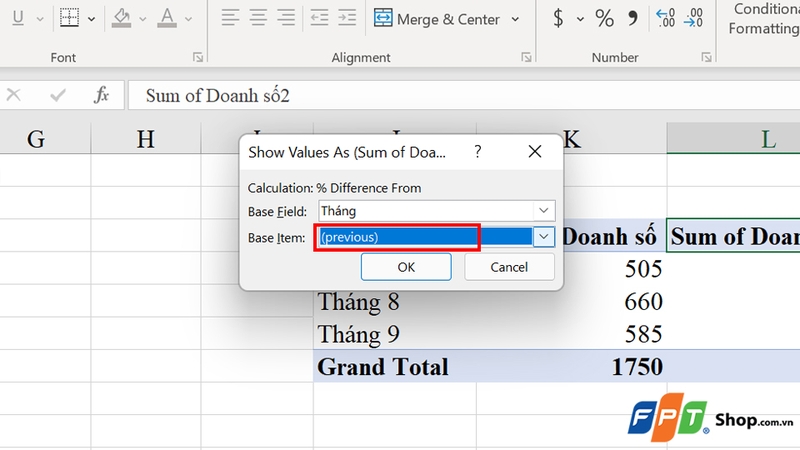Apply font color letter A
This screenshot has height=450, width=800.
pyautogui.click(x=167, y=18)
